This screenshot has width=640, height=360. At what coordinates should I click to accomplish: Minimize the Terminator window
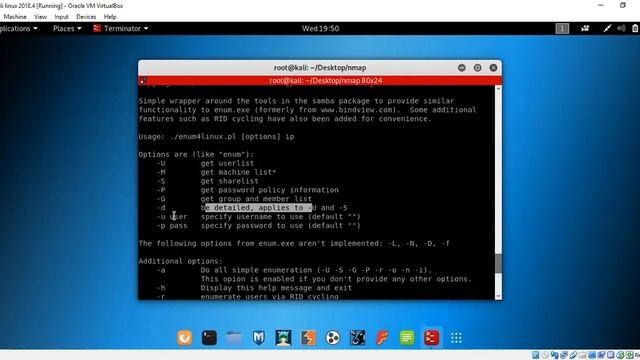click(462, 68)
